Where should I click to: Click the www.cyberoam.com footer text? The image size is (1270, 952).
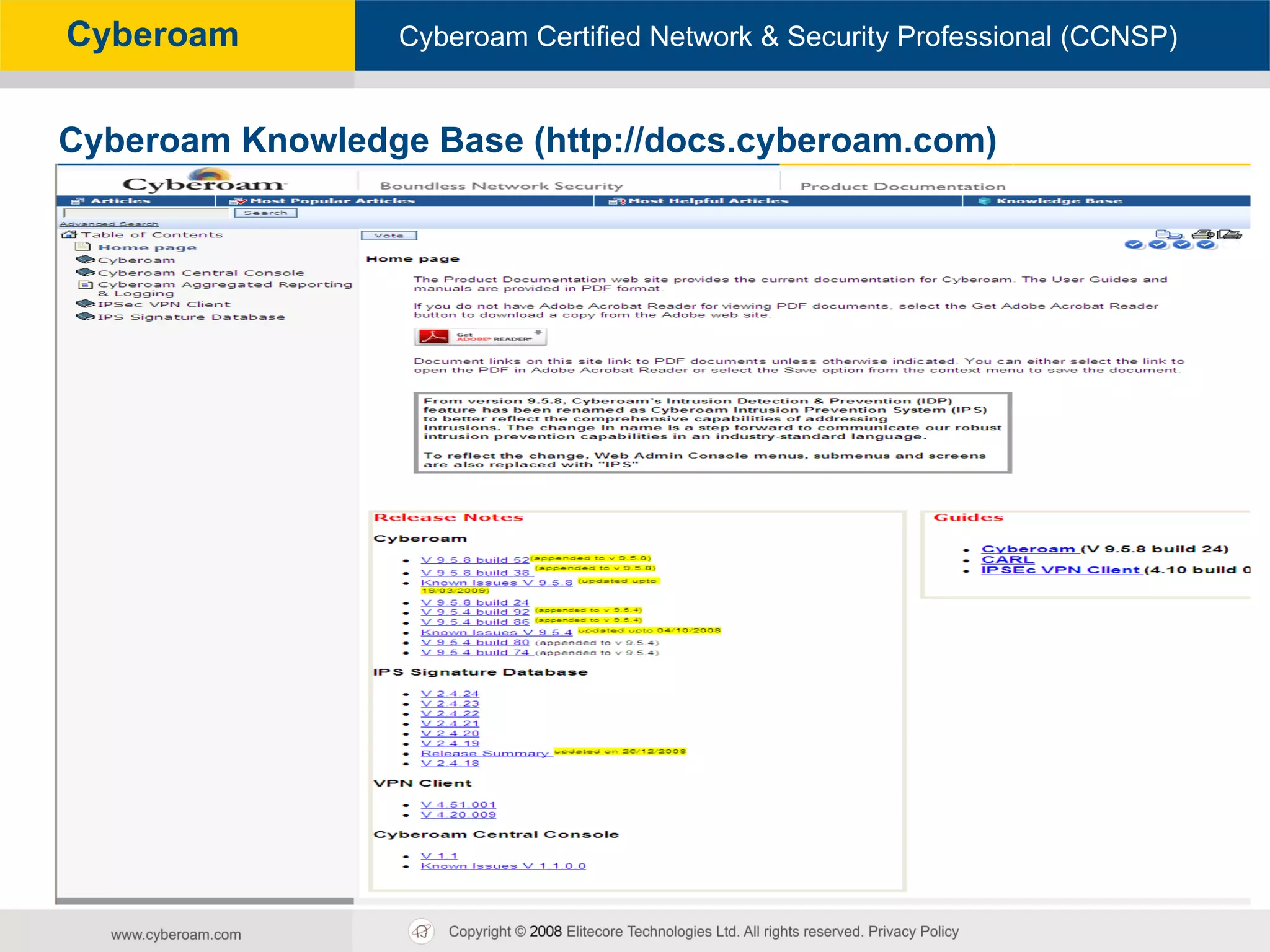[176, 935]
